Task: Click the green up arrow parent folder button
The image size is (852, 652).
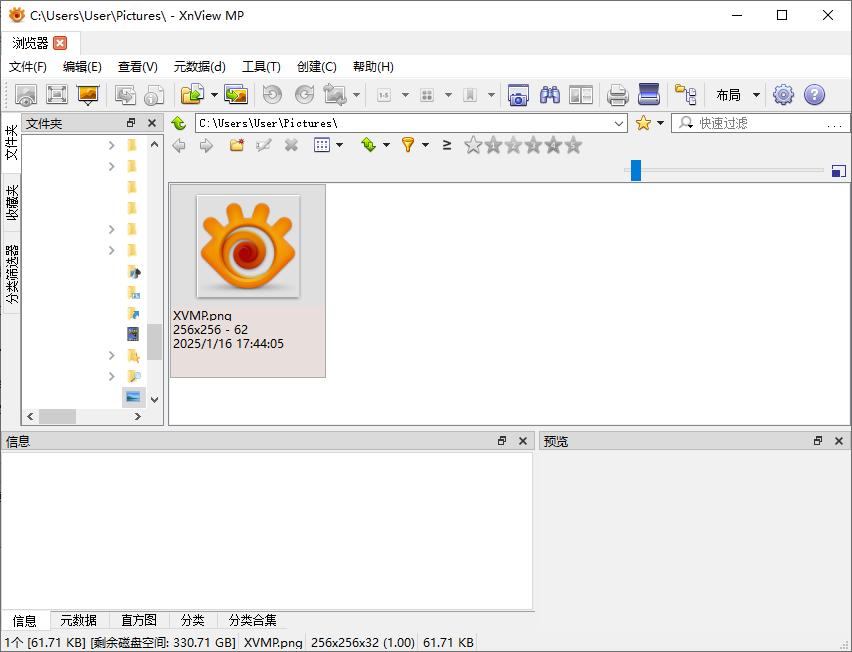Action: [178, 123]
